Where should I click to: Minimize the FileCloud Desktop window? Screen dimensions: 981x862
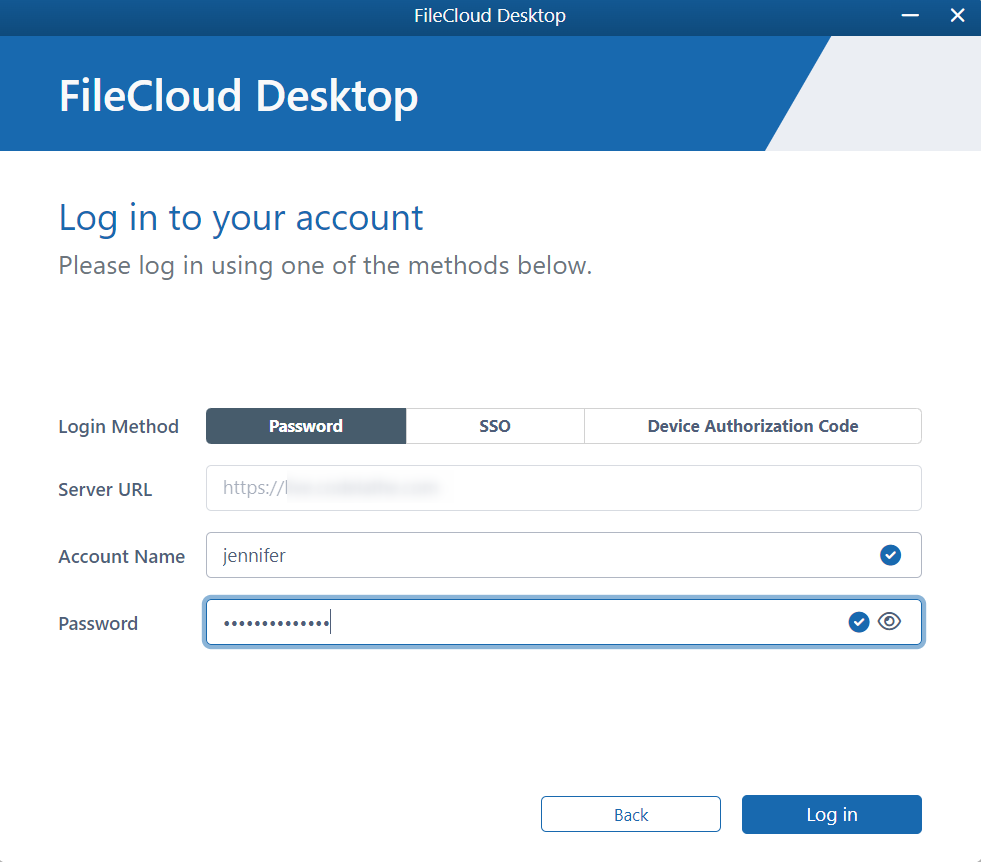tap(910, 15)
